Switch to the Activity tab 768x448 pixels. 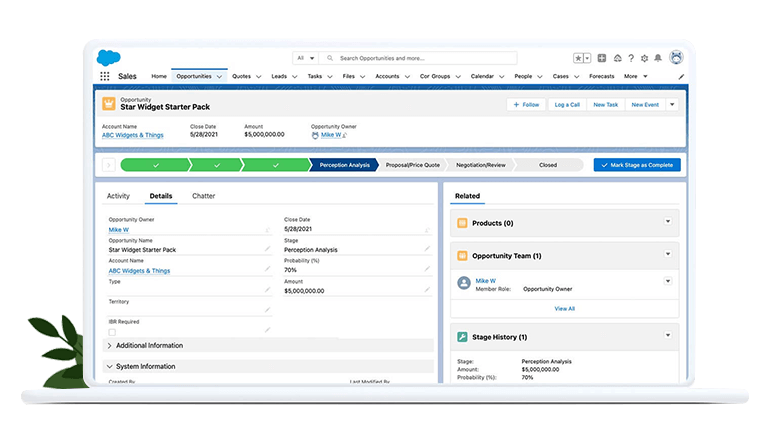pyautogui.click(x=118, y=196)
